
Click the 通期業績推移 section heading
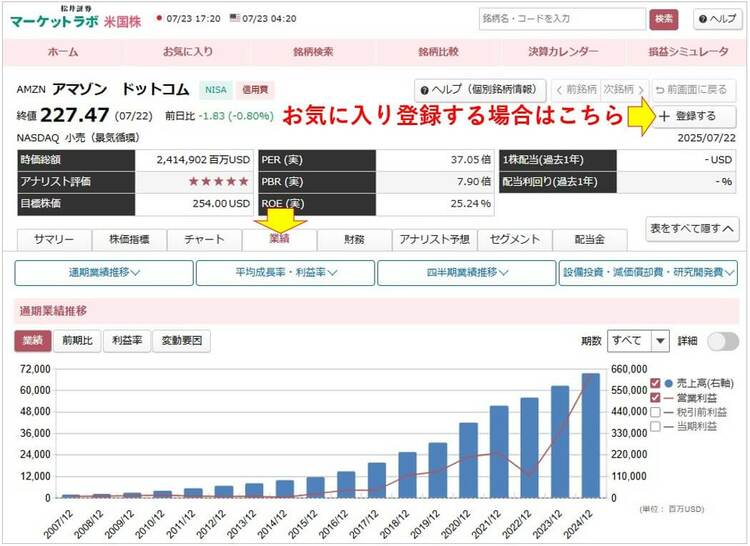53,311
